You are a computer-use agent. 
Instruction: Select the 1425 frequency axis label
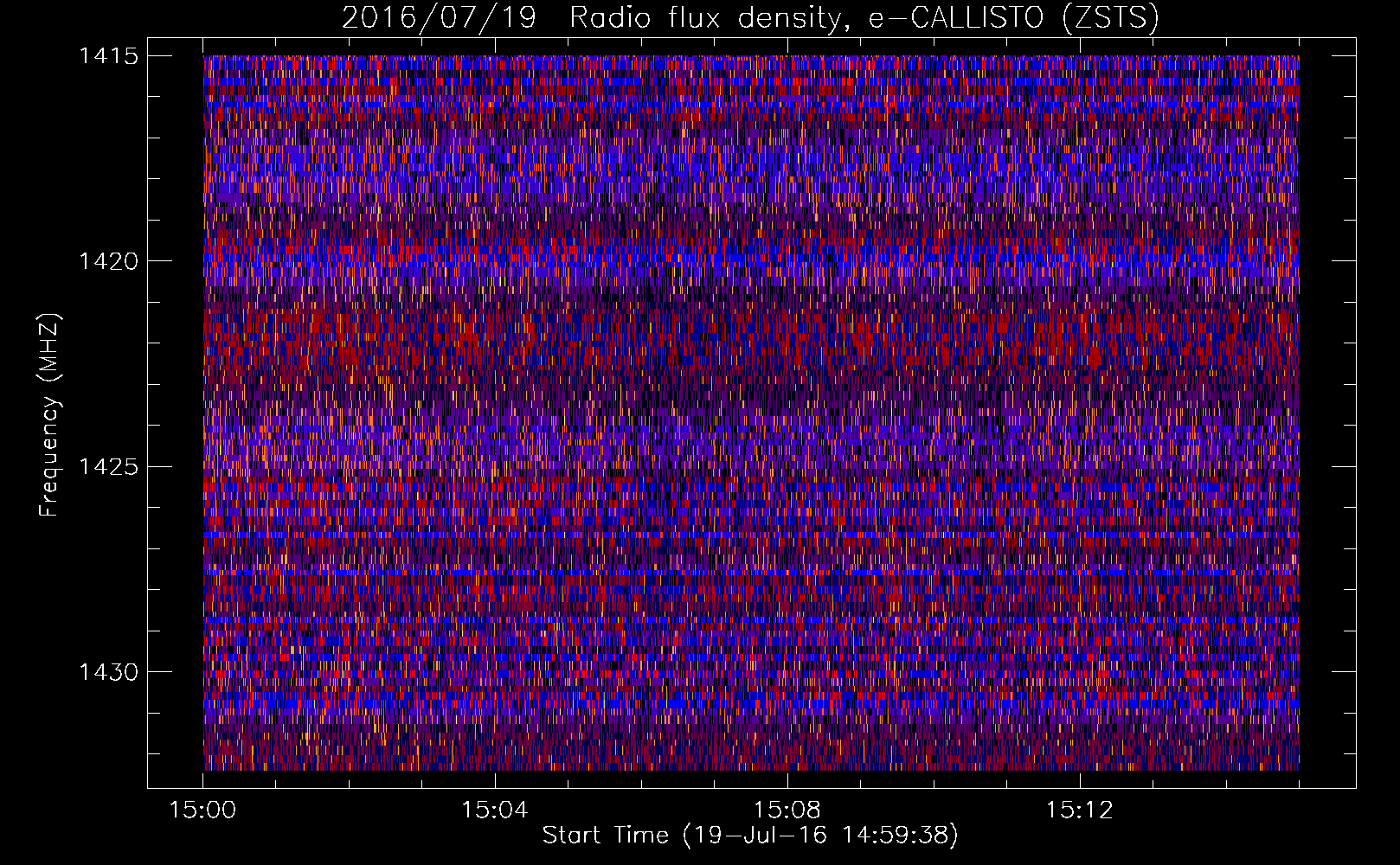pyautogui.click(x=108, y=467)
